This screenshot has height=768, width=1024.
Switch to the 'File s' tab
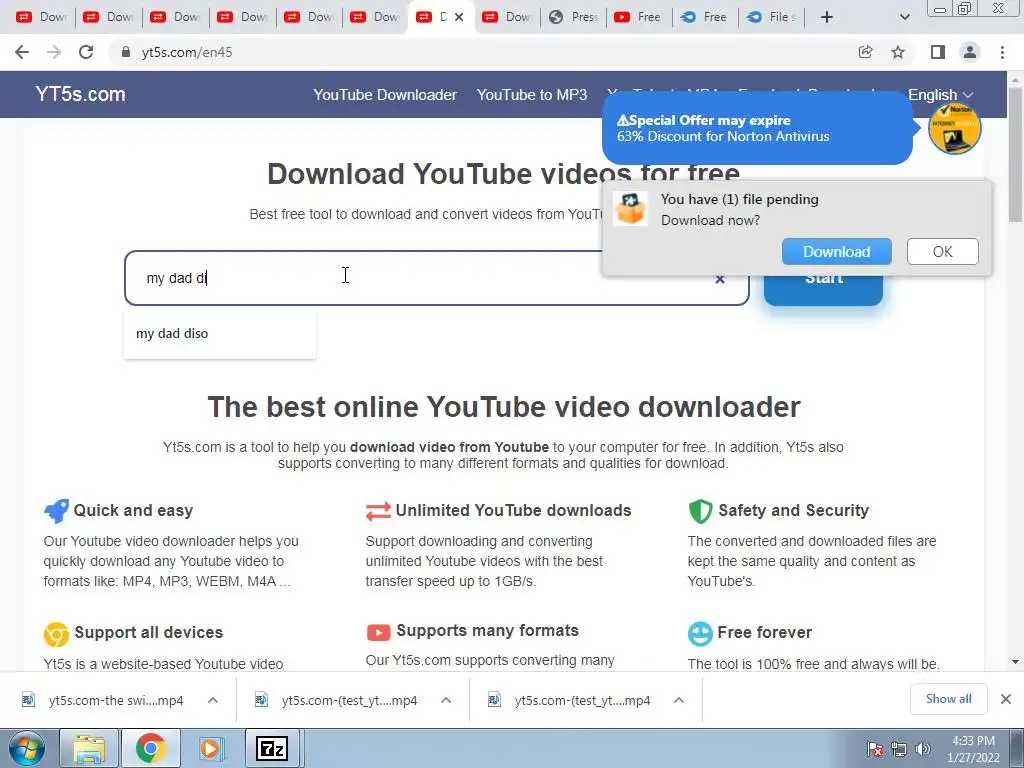pos(773,17)
